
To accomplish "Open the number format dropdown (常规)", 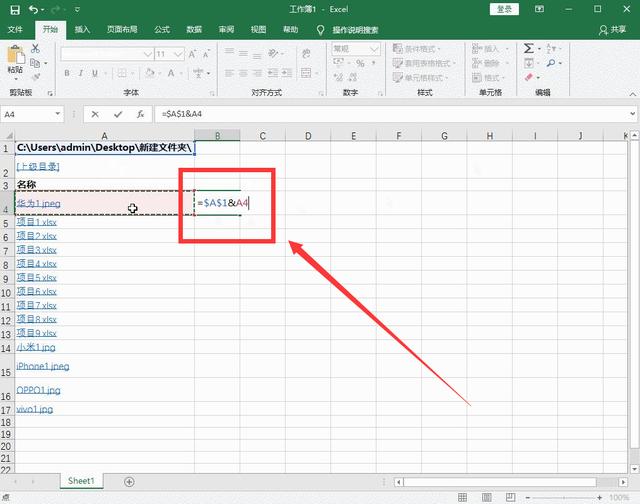I will [x=374, y=48].
